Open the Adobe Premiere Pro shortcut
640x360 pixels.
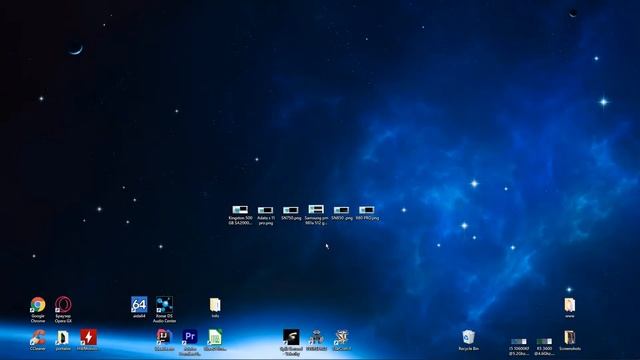(x=190, y=338)
